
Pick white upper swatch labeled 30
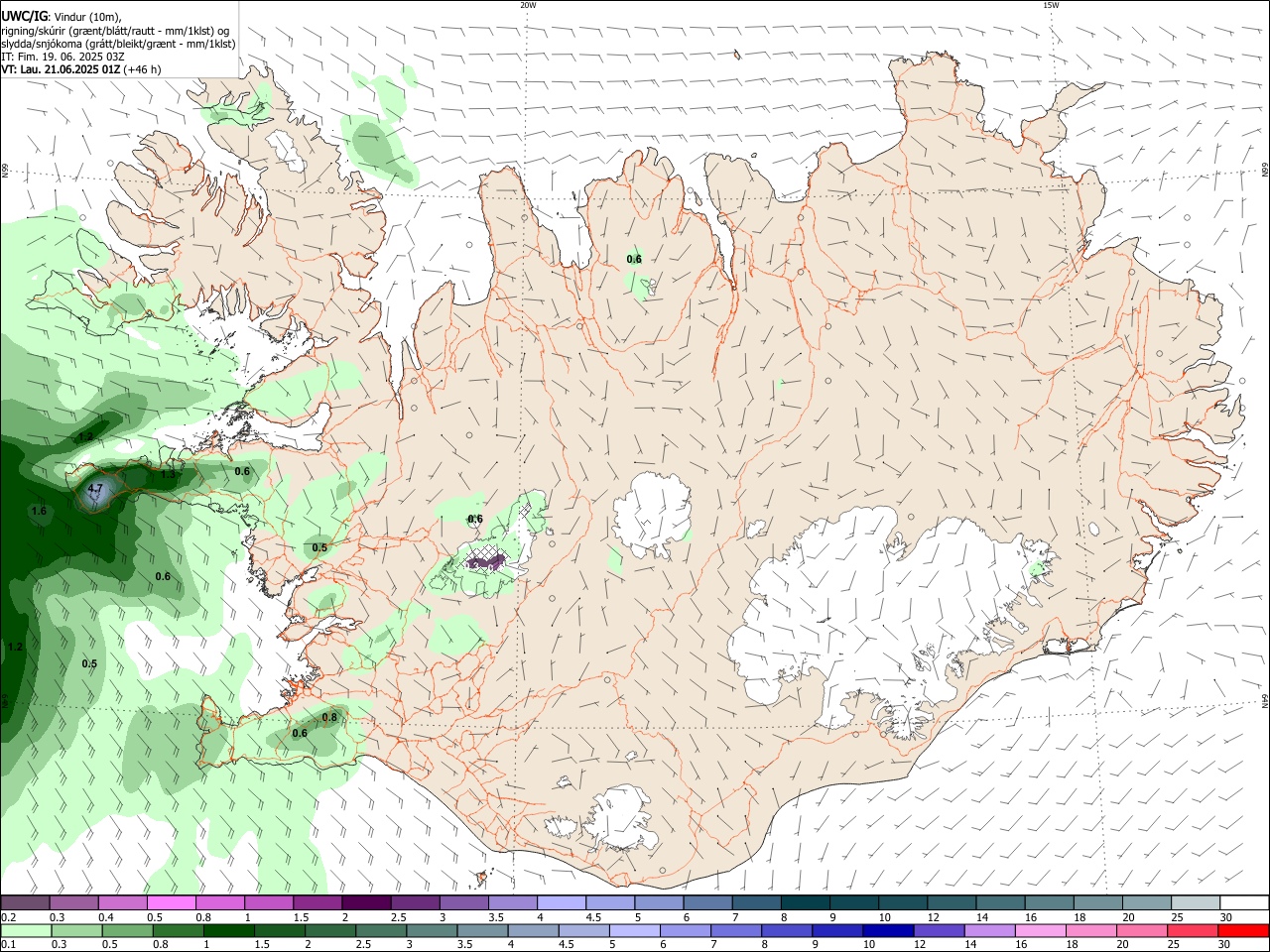1243,903
